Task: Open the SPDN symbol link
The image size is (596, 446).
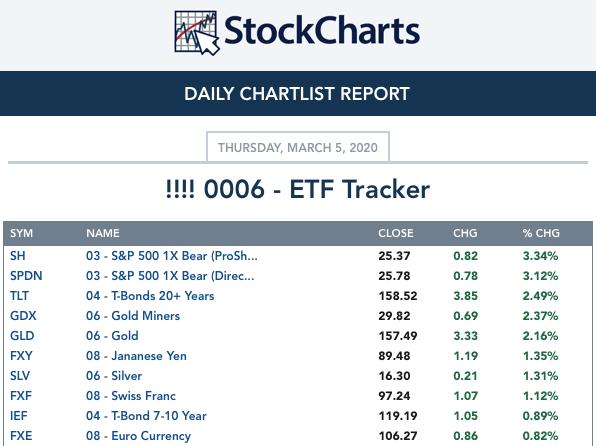Action: tap(26, 276)
